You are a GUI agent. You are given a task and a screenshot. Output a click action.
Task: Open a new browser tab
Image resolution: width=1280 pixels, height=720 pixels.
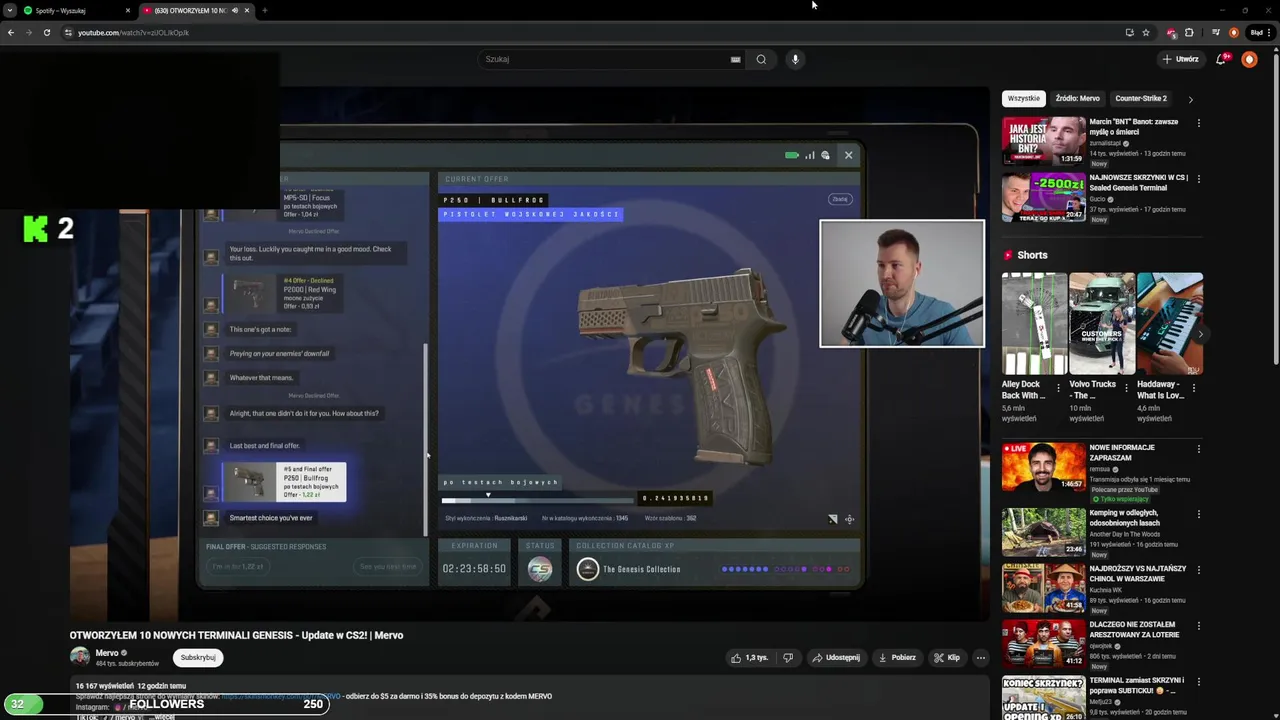click(264, 10)
